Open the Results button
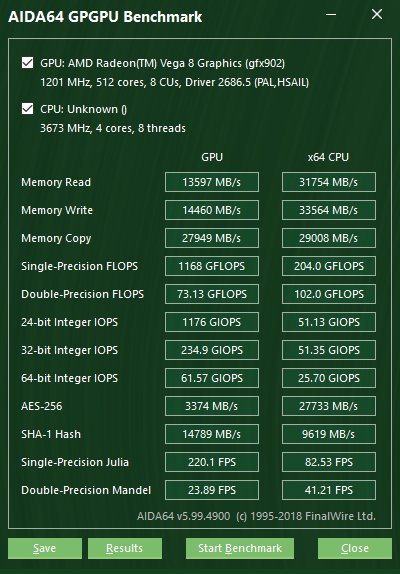The image size is (400, 574). pos(125,548)
